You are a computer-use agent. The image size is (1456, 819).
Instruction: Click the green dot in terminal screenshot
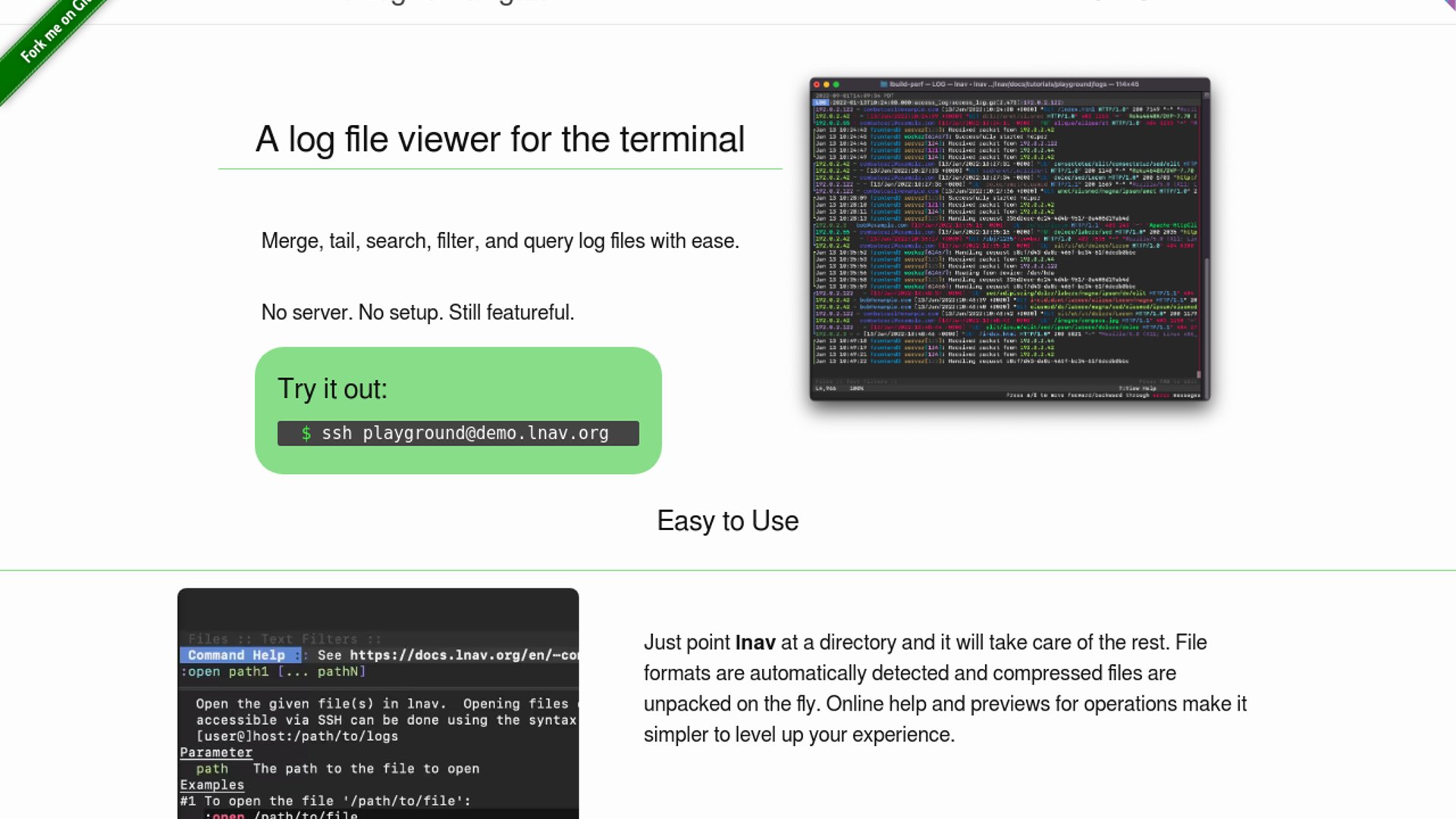pos(836,84)
